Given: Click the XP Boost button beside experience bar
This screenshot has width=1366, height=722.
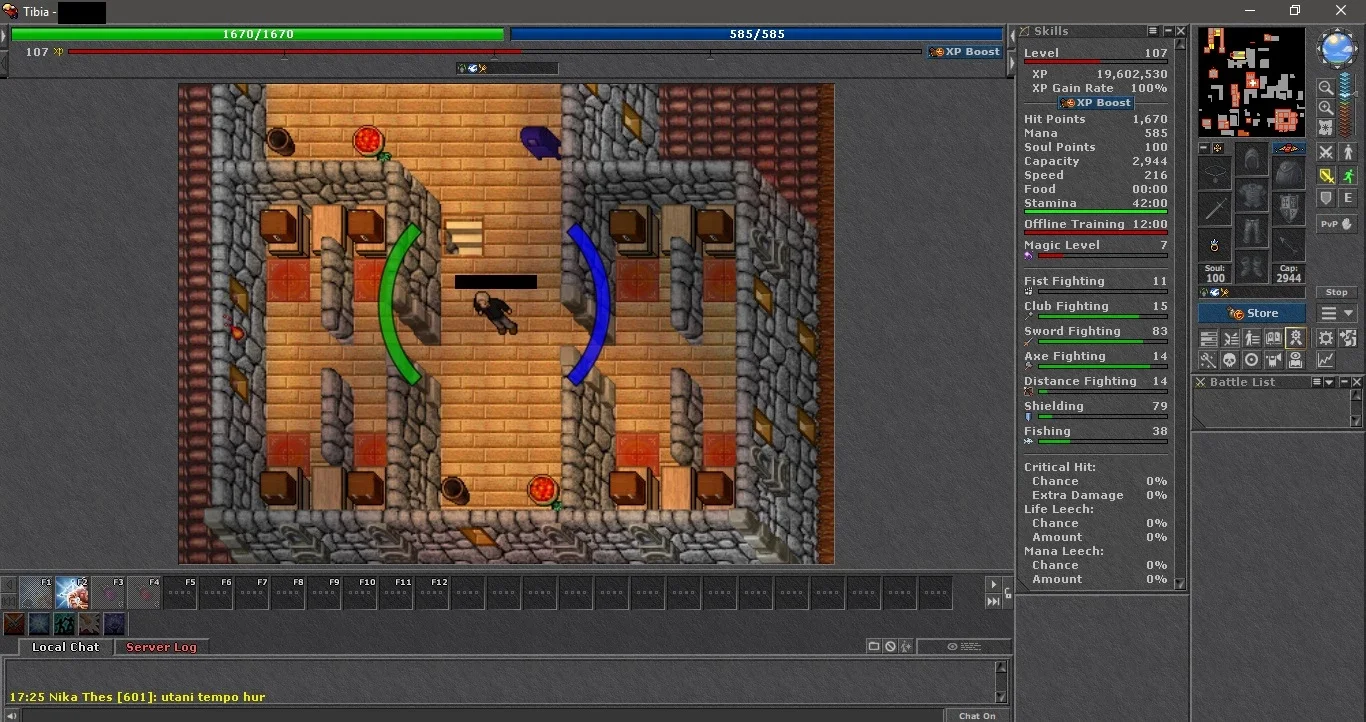Looking at the screenshot, I should coord(965,52).
